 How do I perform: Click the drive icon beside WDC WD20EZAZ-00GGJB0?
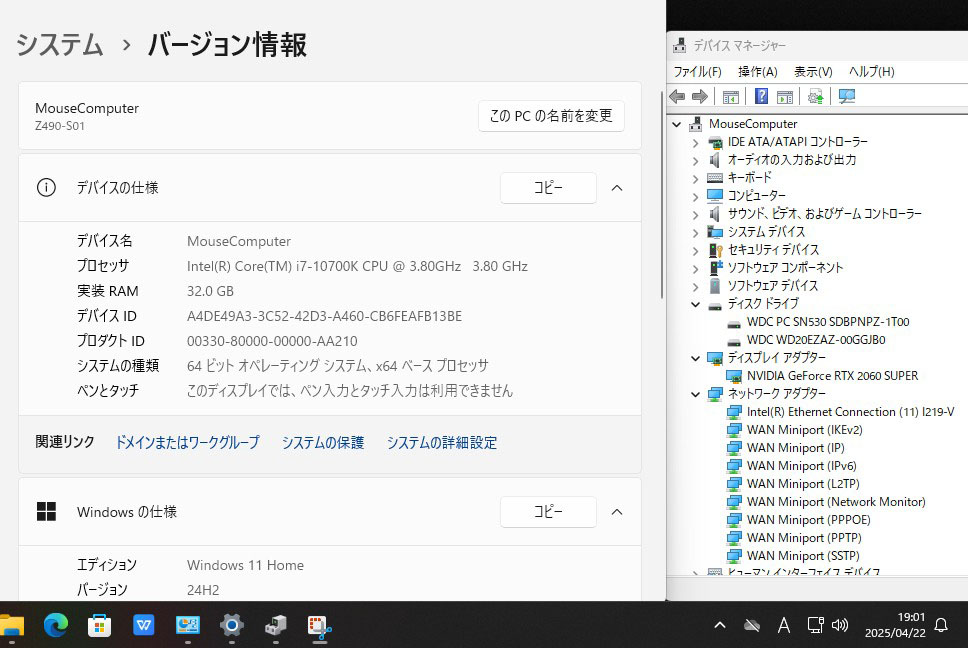point(734,341)
